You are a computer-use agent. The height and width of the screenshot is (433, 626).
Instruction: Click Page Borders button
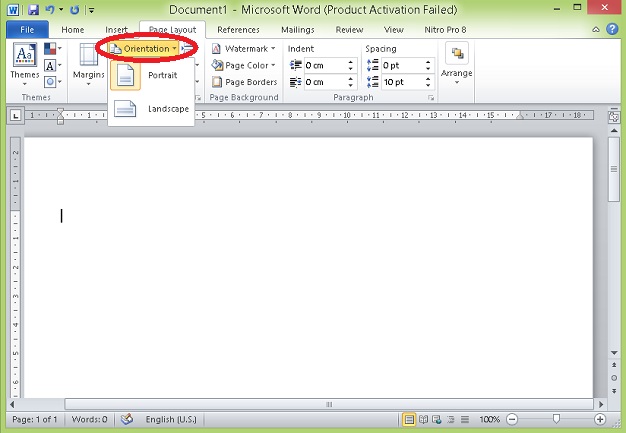point(244,82)
